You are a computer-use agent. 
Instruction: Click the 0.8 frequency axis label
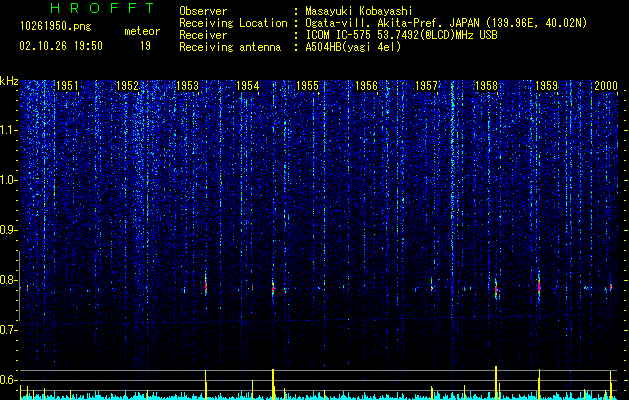8,280
